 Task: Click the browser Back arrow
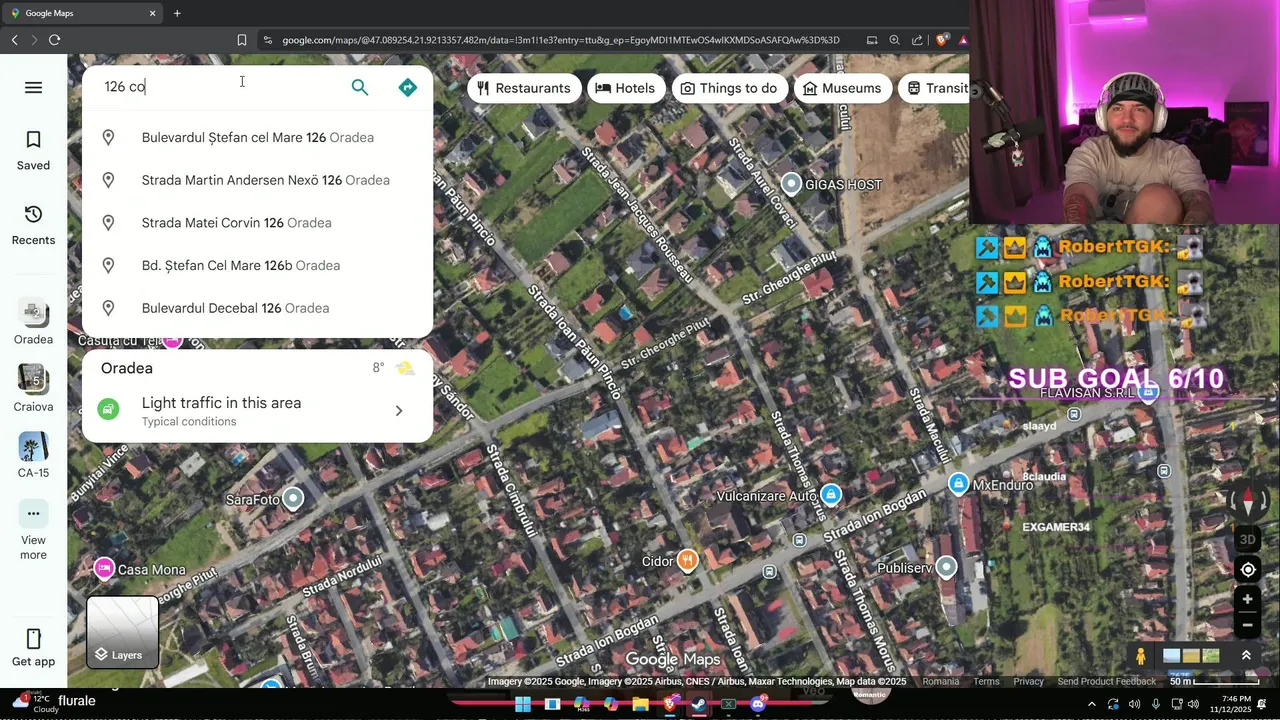tap(14, 40)
